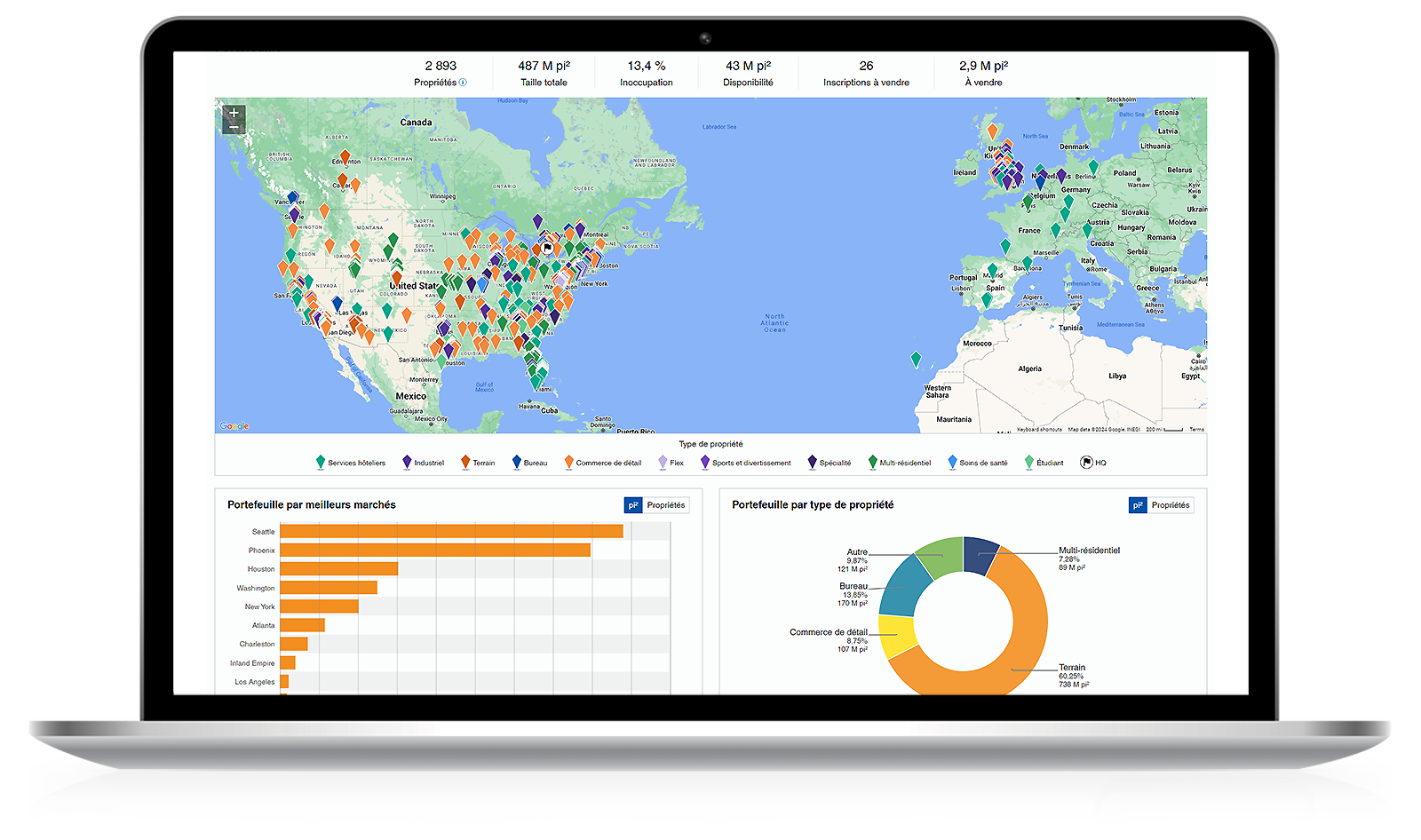1421x840 pixels.
Task: Zoom out on the map
Action: (x=234, y=128)
